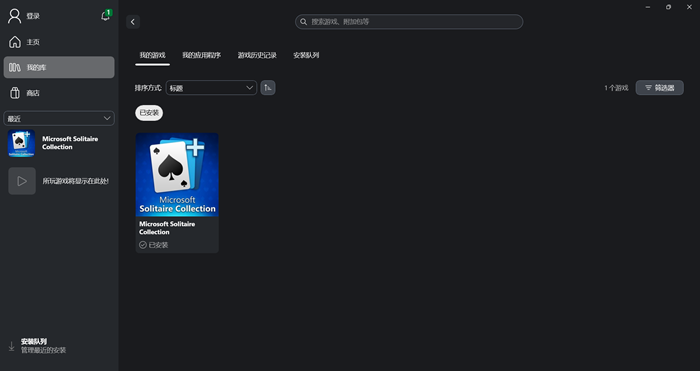Select 我的库 library in sidebar

[x=59, y=67]
